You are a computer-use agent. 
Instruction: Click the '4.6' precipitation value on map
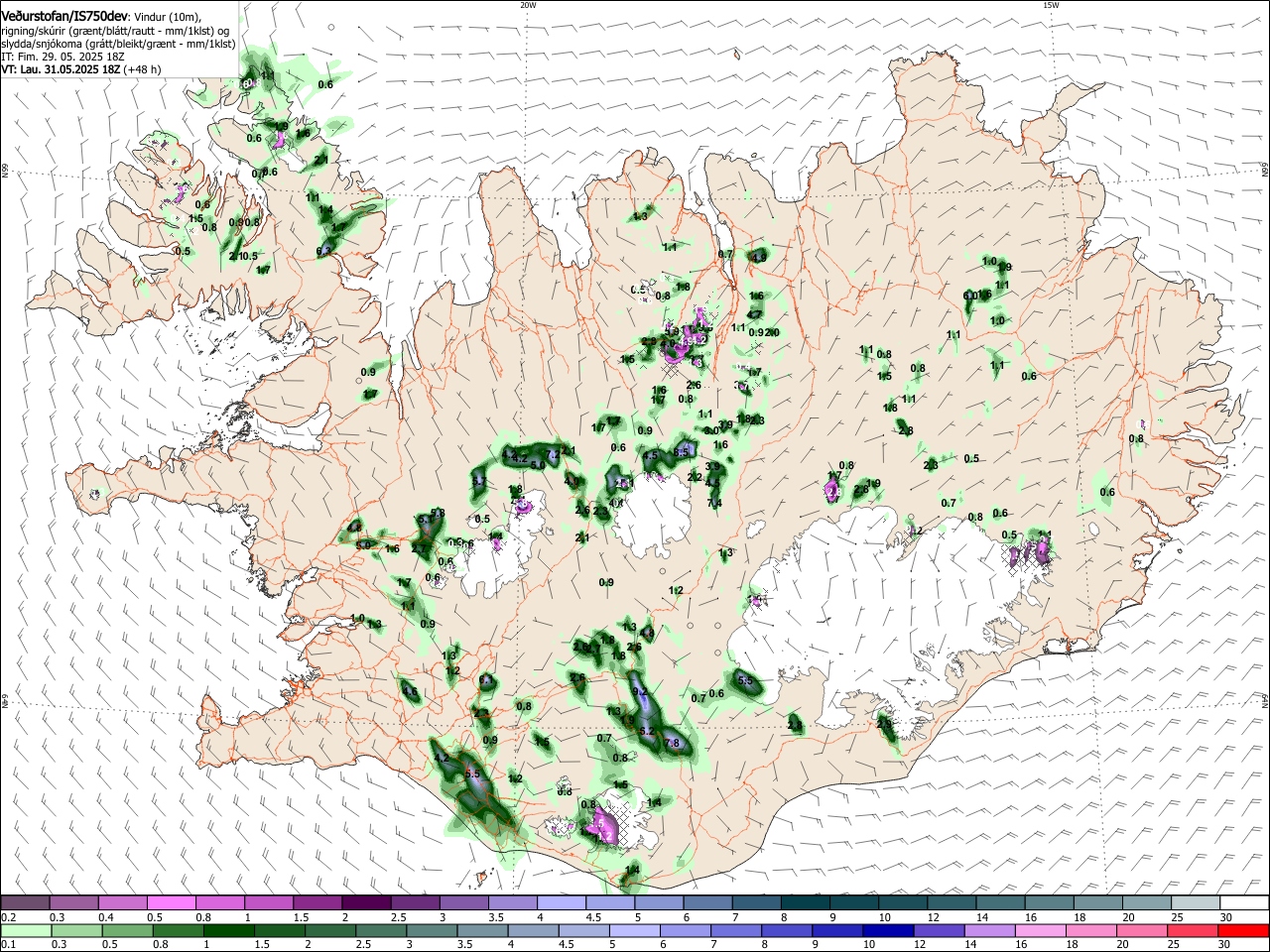pos(410,692)
